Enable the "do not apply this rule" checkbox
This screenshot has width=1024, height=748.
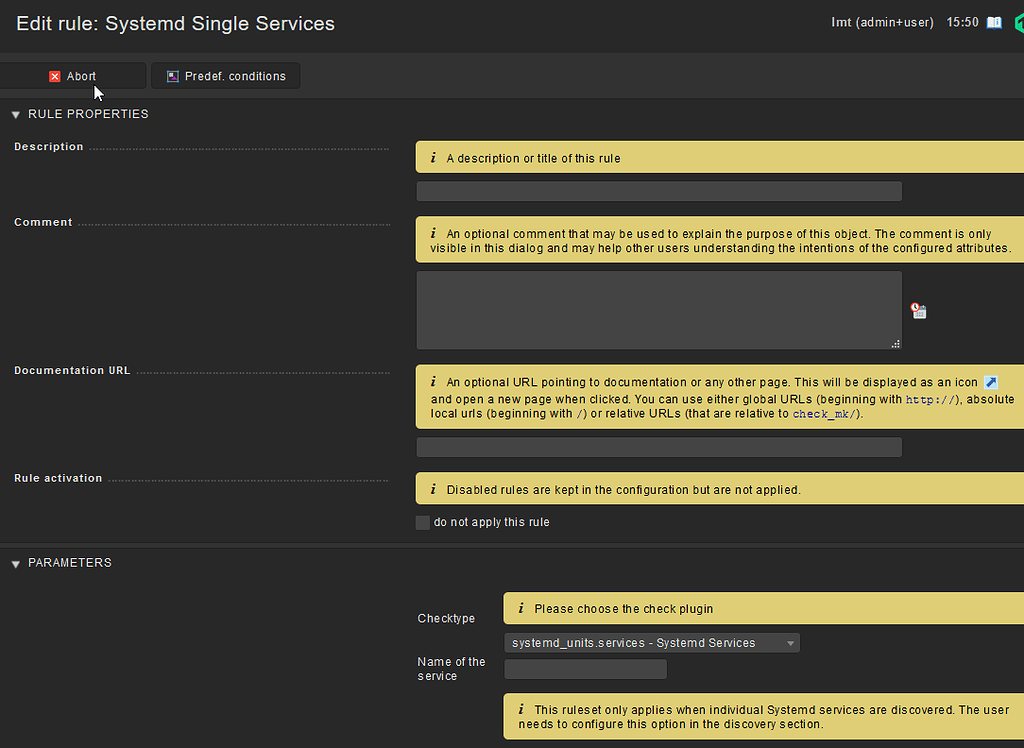423,522
